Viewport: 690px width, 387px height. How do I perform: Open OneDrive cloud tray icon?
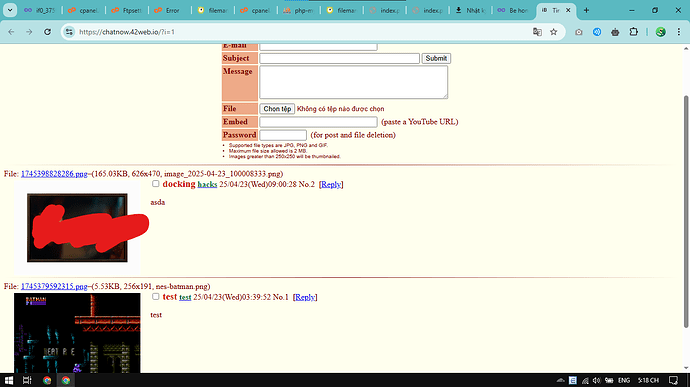561,380
